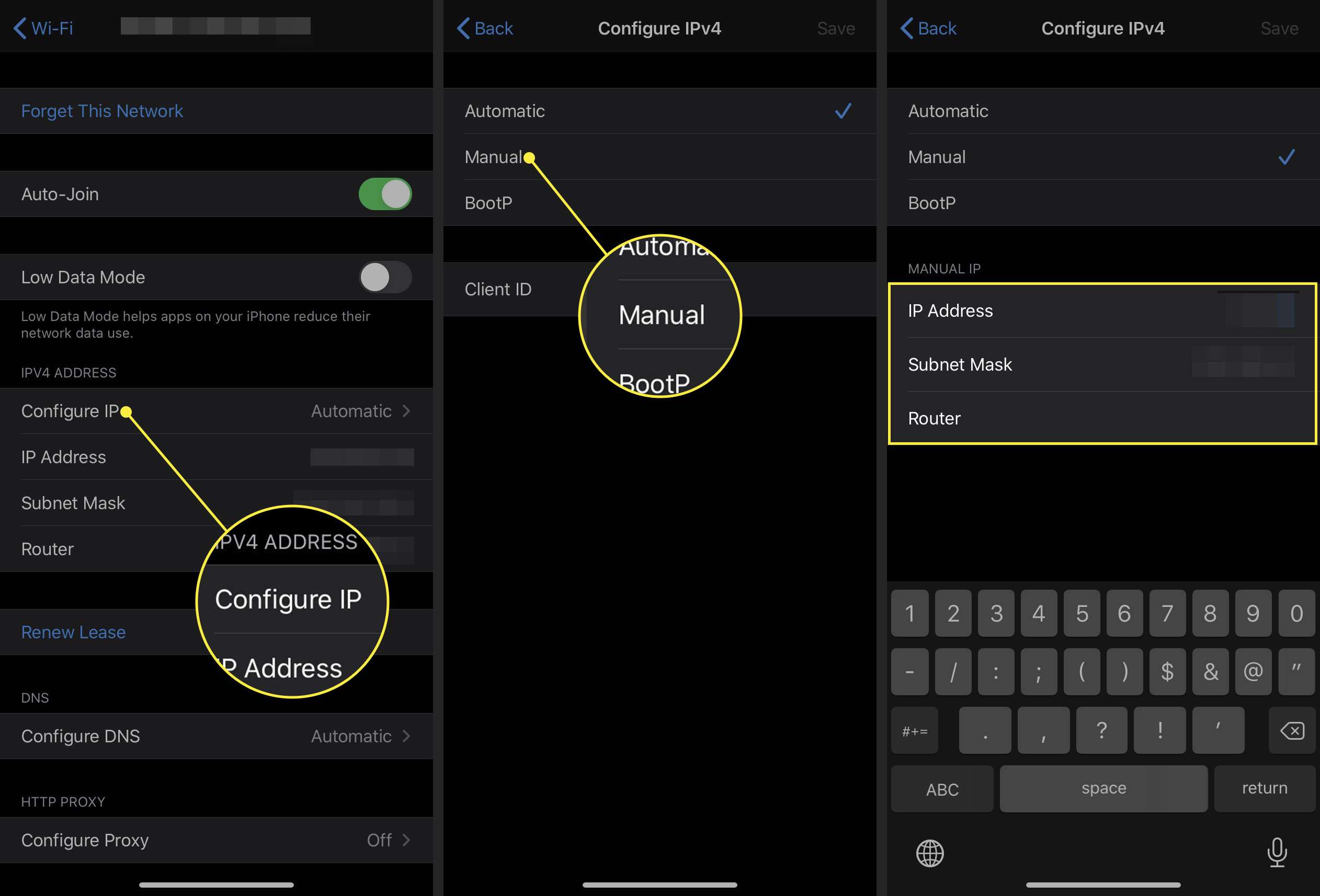Screen dimensions: 1320x896
Task: Tap Renew Lease button
Action: click(73, 631)
